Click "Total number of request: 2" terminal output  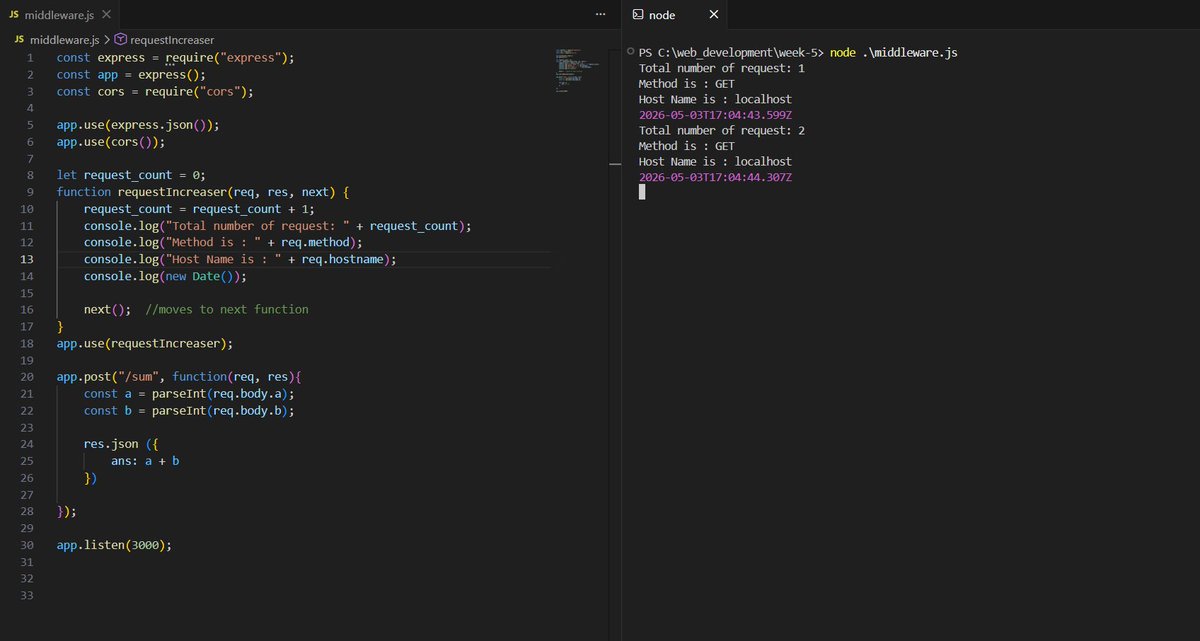pyautogui.click(x=721, y=130)
